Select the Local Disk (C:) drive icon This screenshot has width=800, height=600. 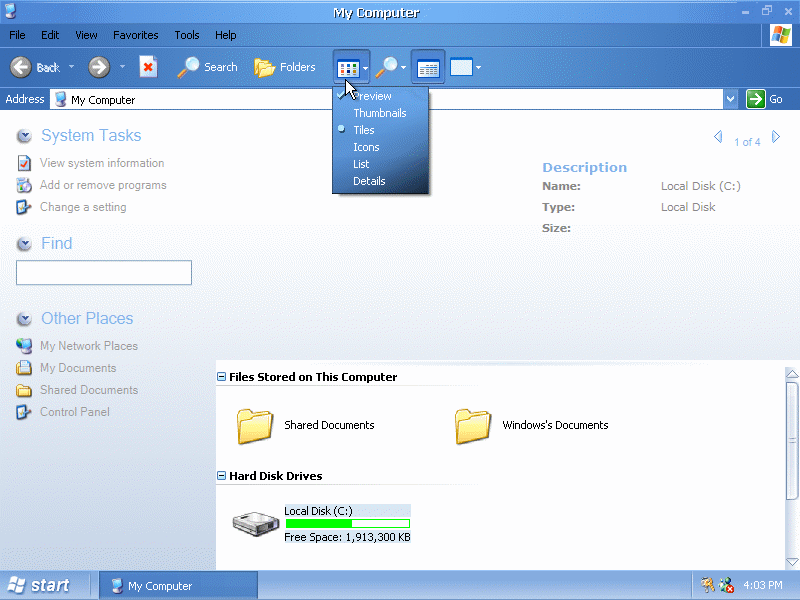click(x=256, y=523)
